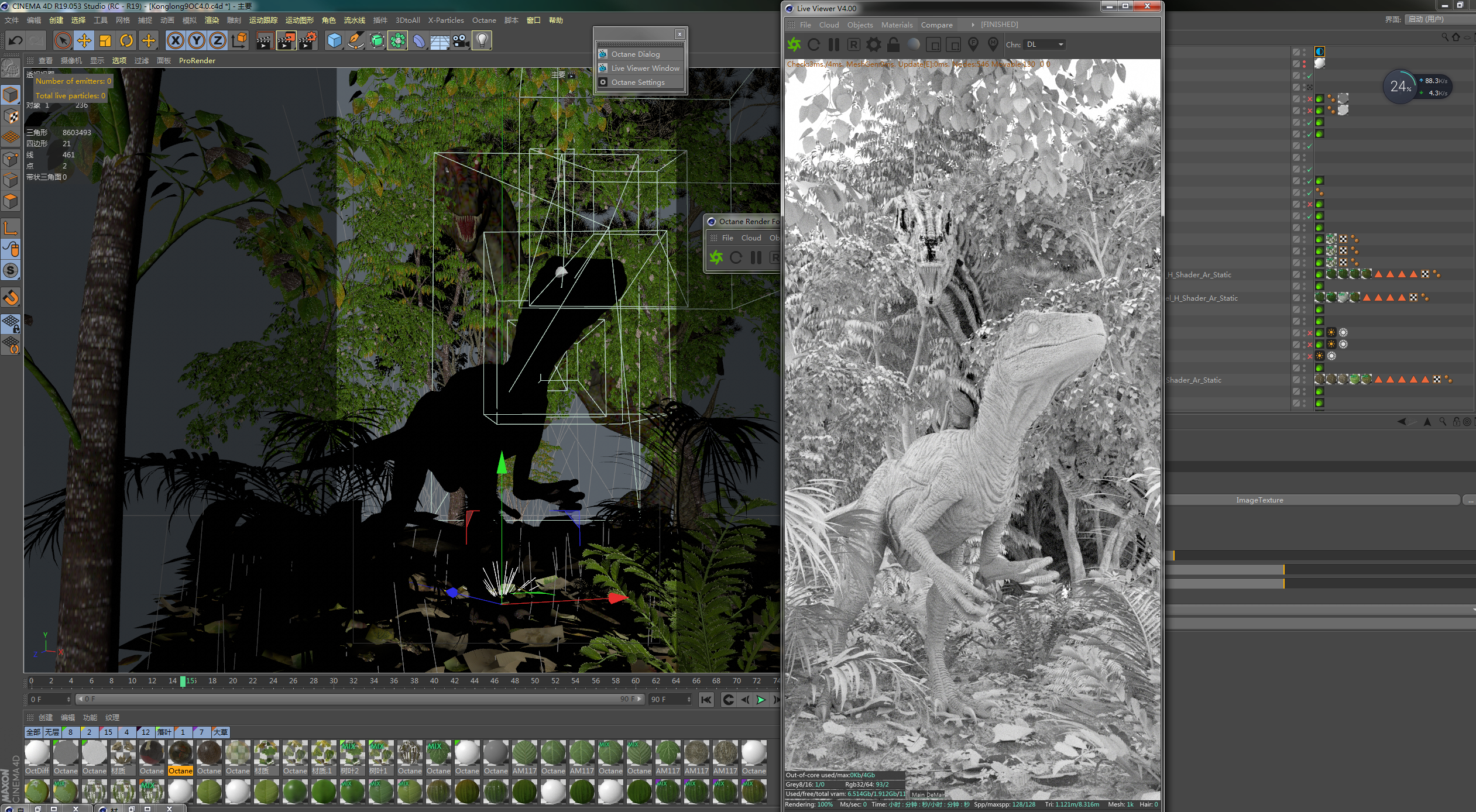Open the Chn DL channel dropdown
The image size is (1476, 812).
[x=1044, y=44]
